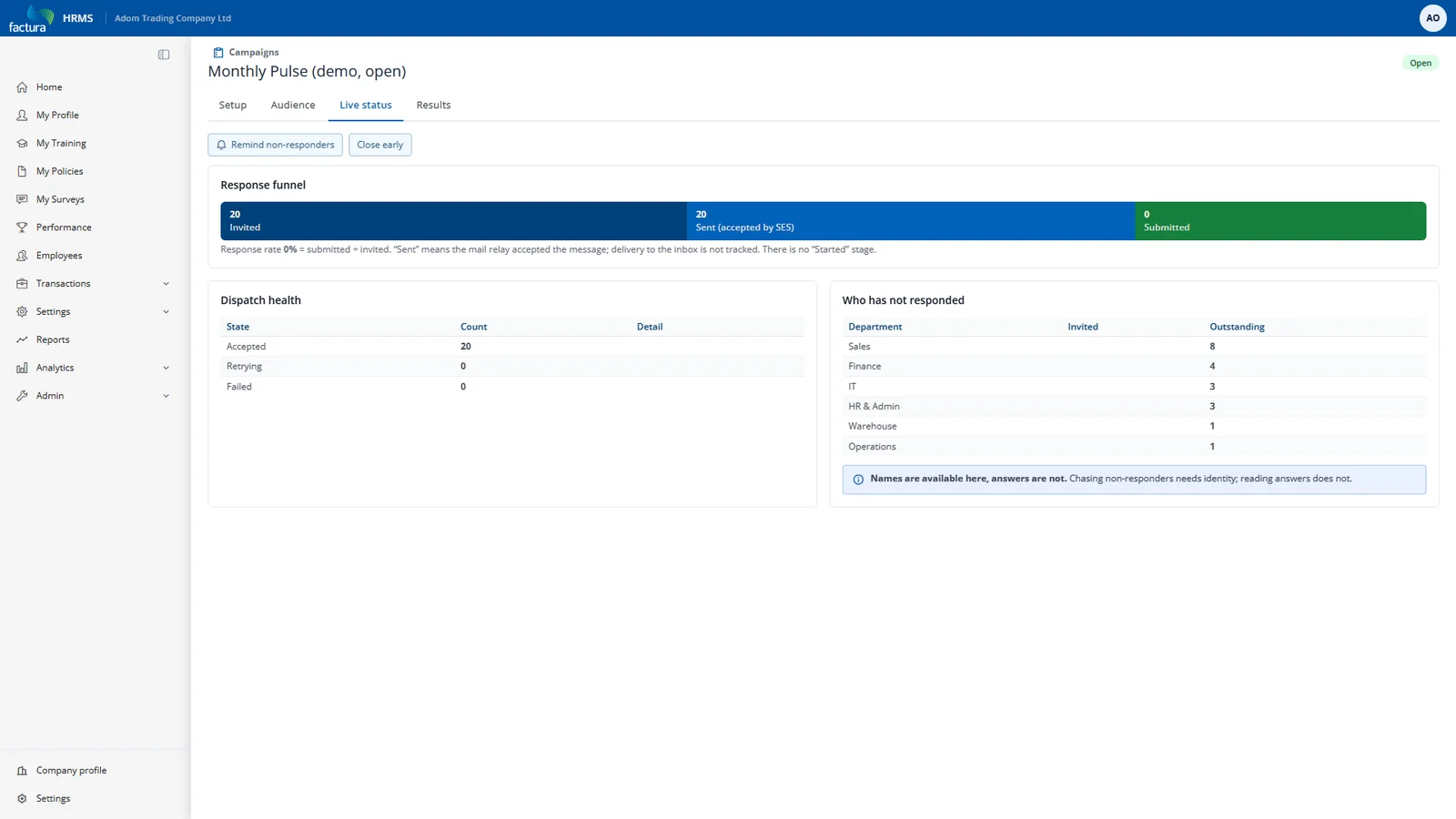Click the Performance trophy icon
This screenshot has width=1456, height=819.
[22, 227]
